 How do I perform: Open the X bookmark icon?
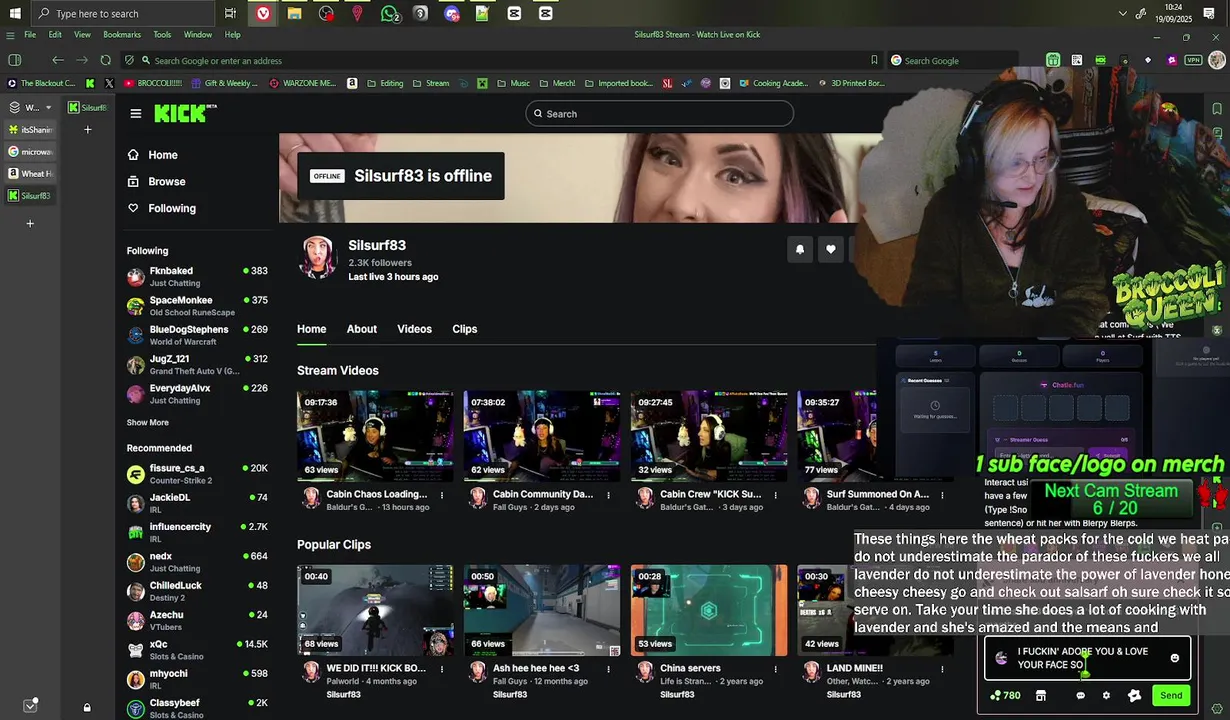109,83
